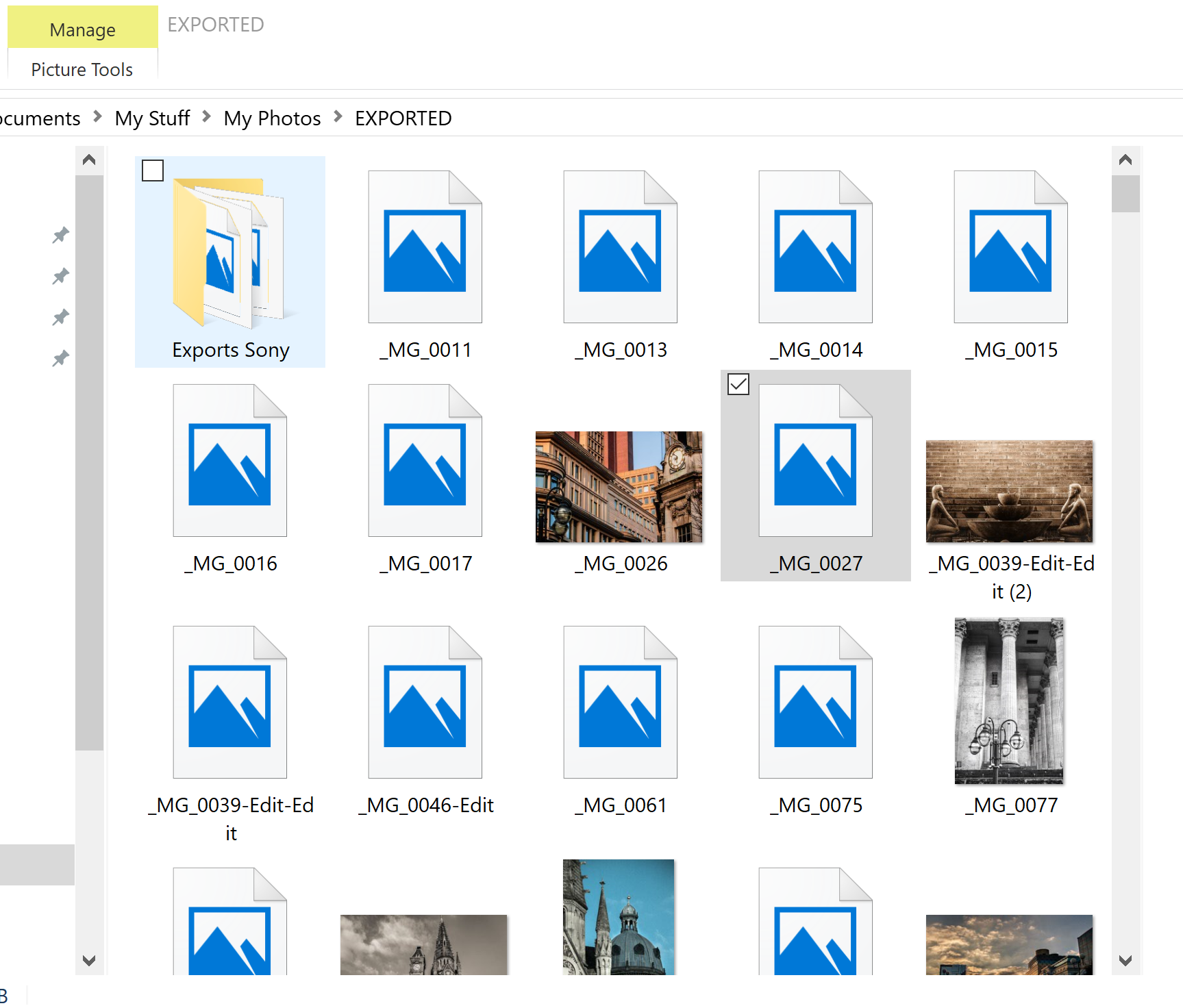Viewport: 1183px width, 1008px height.
Task: Navigate to My Photos via breadcrumb
Action: [x=271, y=117]
